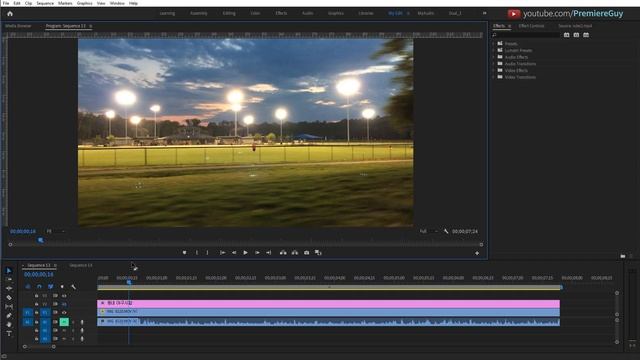The height and width of the screenshot is (360, 640).
Task: Select the Selection tool arrow
Action: 9,271
